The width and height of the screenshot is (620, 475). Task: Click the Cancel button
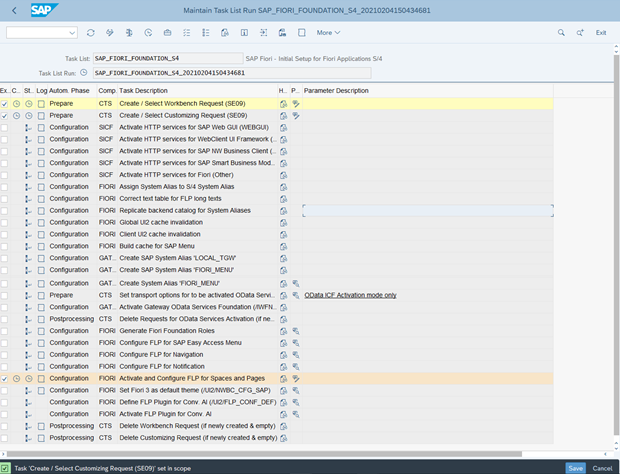coord(602,468)
